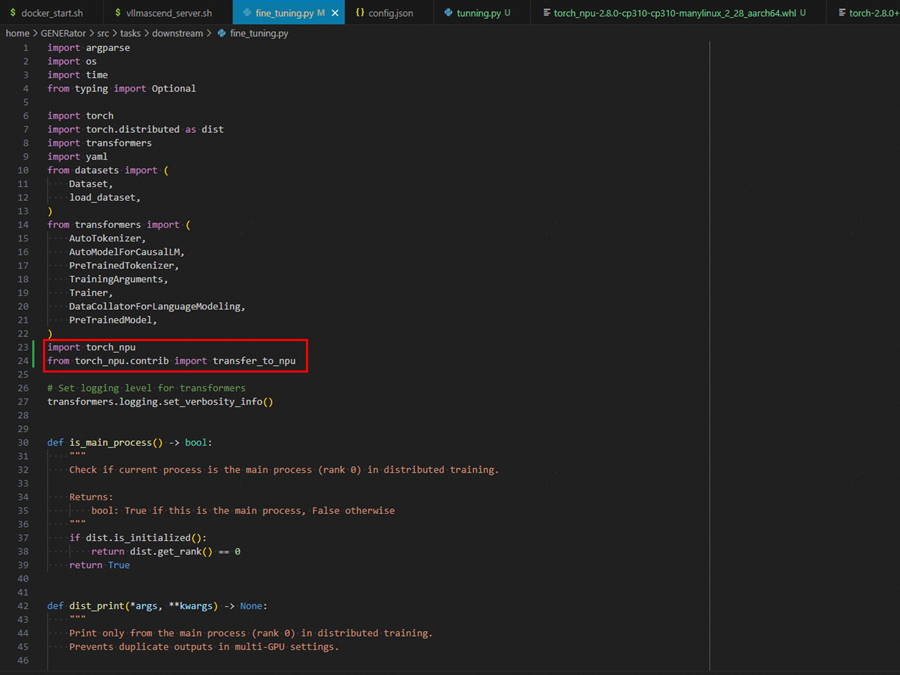Select 'fine_tuning.py' in the breadcrumb
Viewport: 900px width, 675px height.
259,33
